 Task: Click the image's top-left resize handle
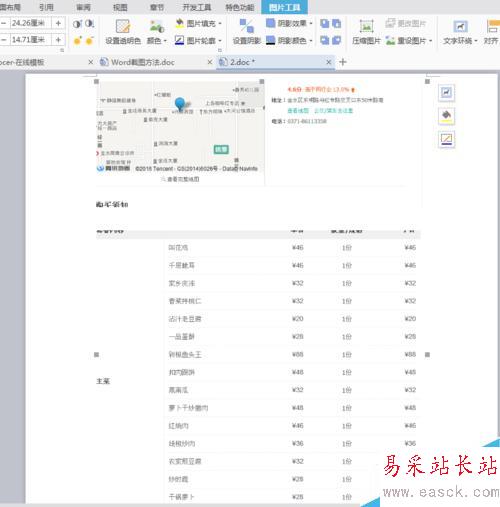97,81
